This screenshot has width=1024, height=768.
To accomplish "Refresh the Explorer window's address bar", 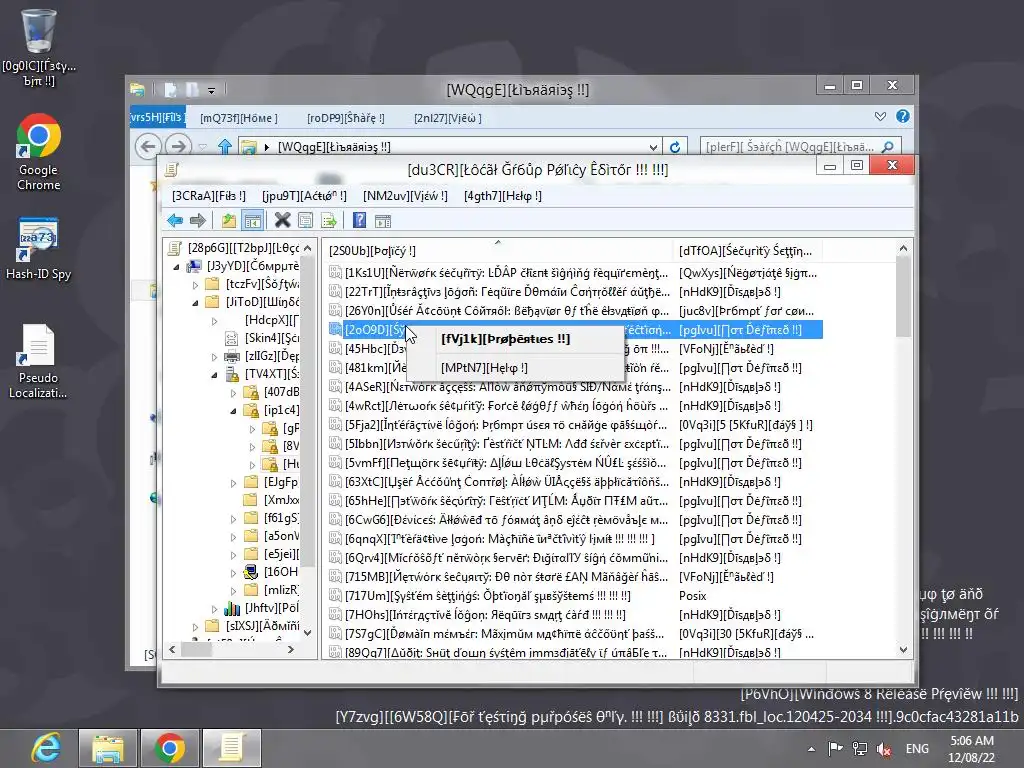I will (675, 147).
